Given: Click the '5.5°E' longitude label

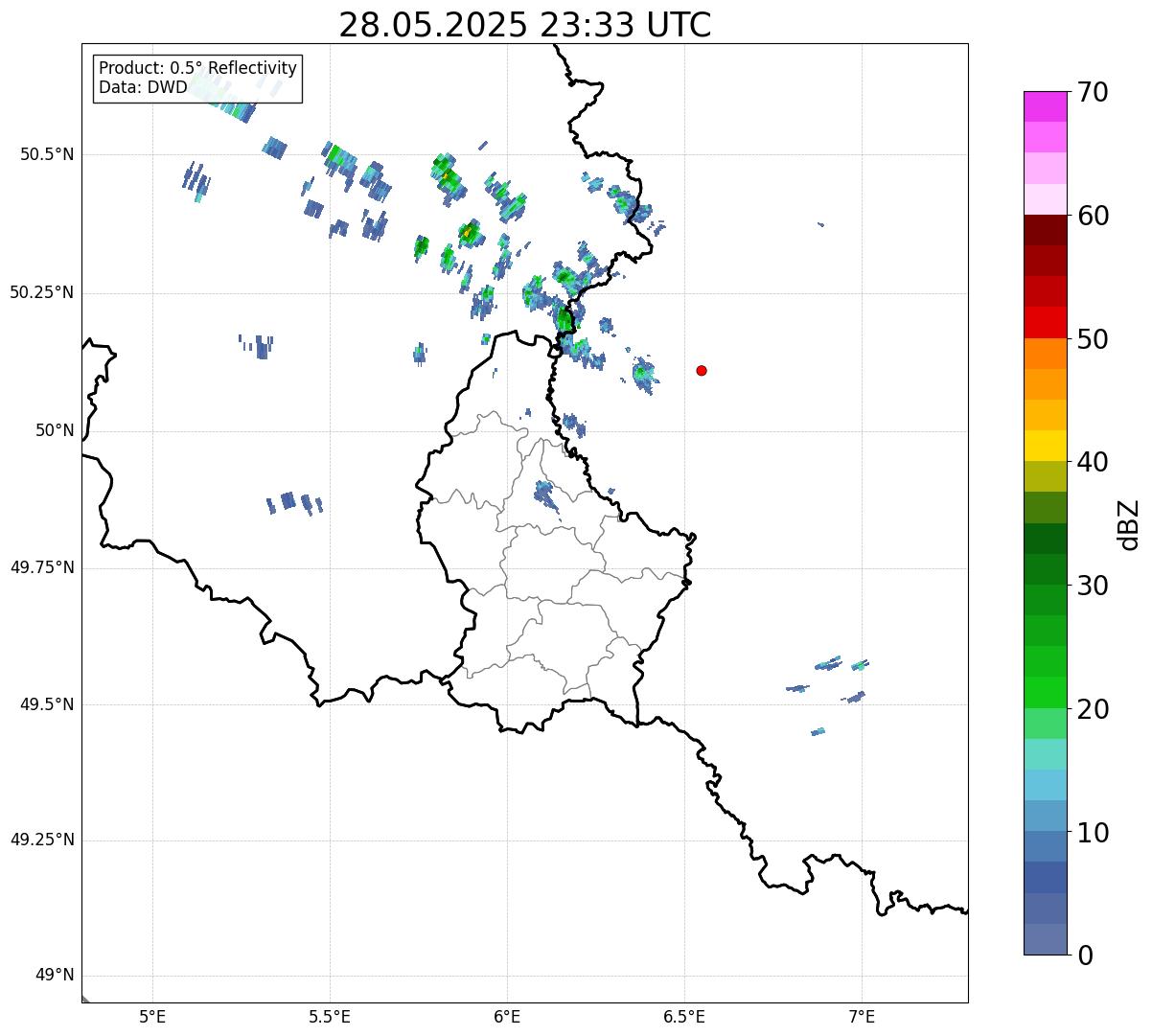Looking at the screenshot, I should [330, 1017].
